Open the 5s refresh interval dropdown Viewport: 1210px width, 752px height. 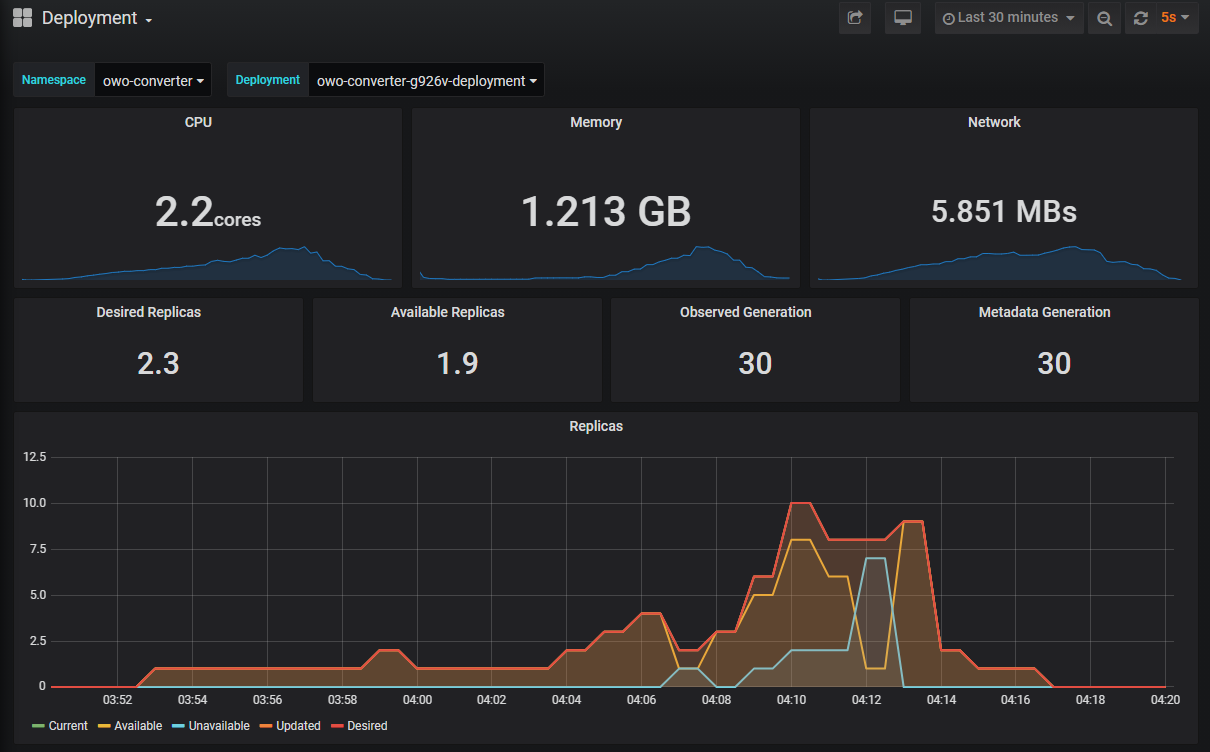(x=1175, y=18)
